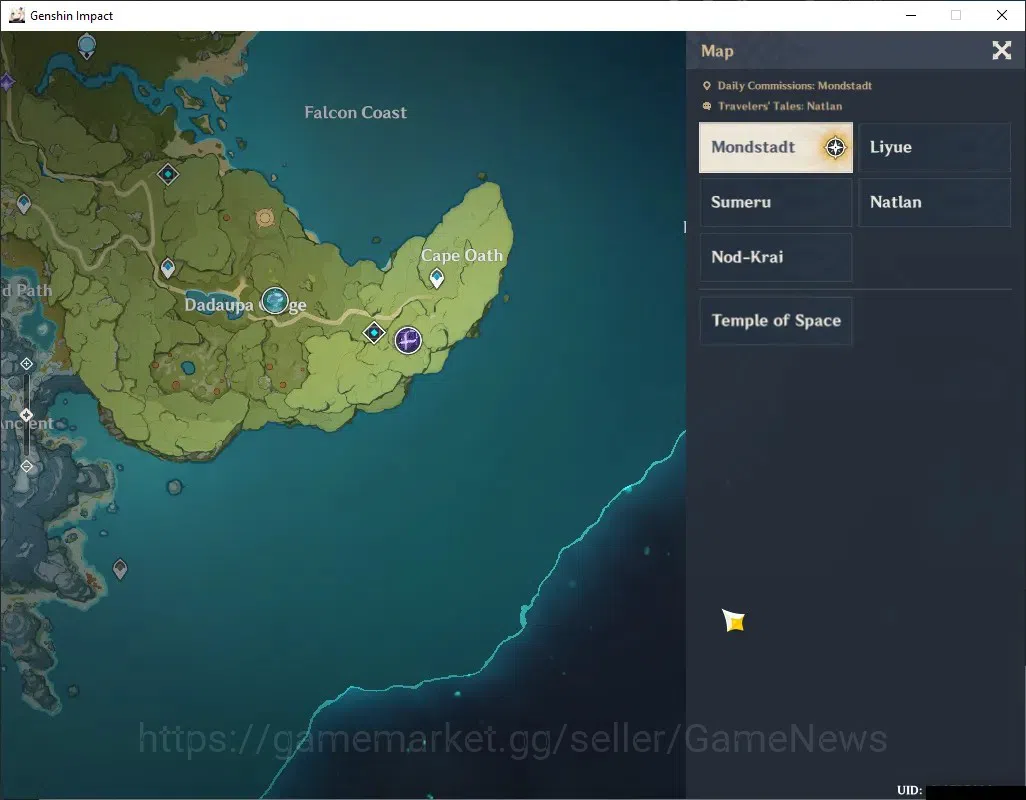Click the map zoom slider handle
The height and width of the screenshot is (800, 1026).
[26, 415]
